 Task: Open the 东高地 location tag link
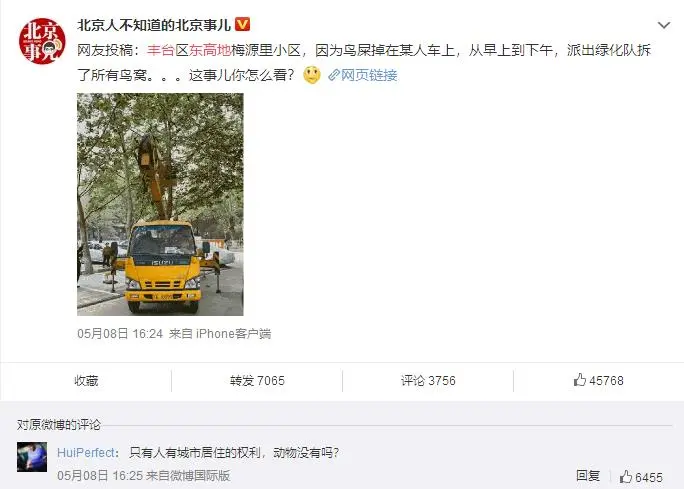(209, 51)
